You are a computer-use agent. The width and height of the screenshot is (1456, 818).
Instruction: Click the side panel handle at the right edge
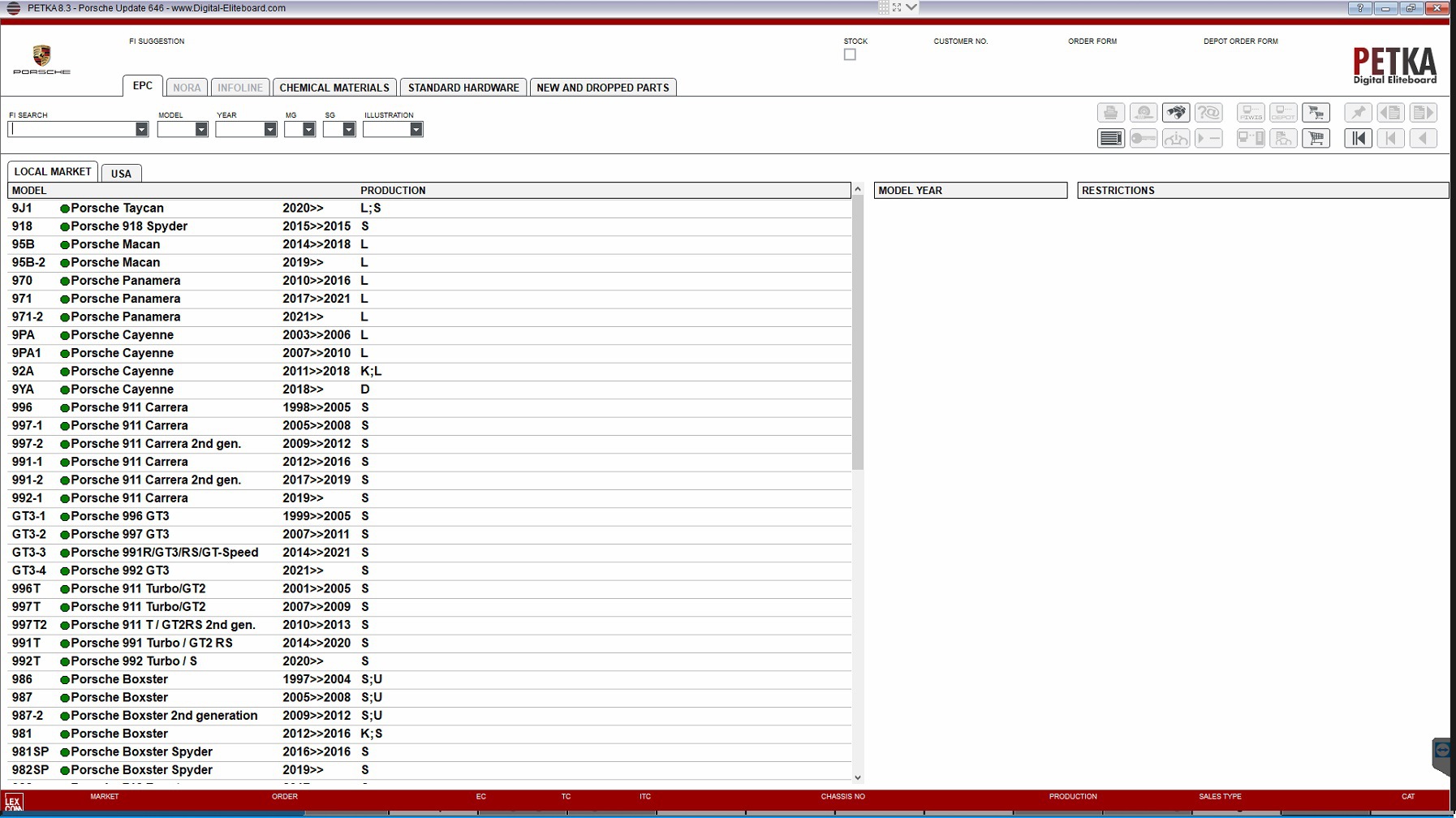1441,755
